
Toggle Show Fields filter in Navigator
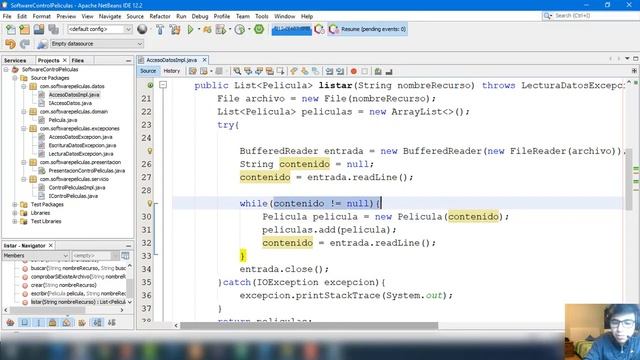click(x=24, y=323)
